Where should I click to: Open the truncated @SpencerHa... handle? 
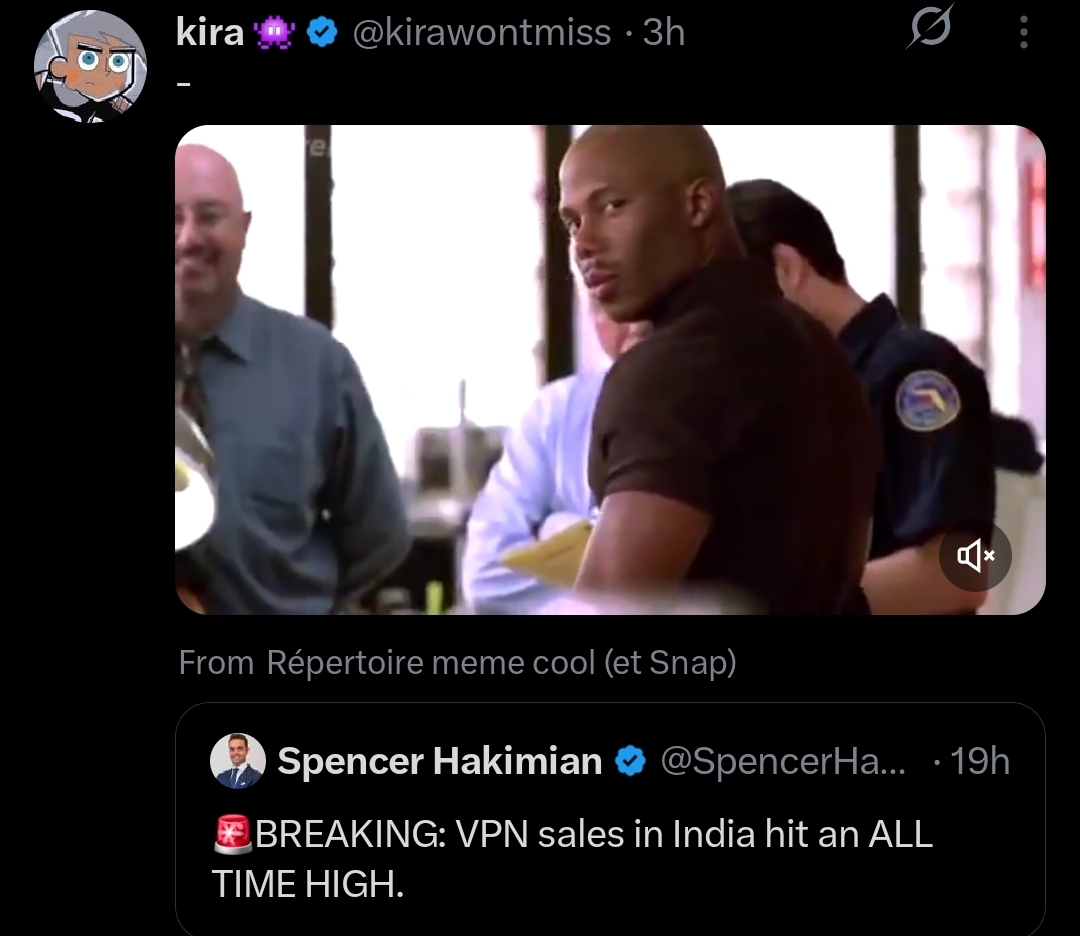[783, 761]
